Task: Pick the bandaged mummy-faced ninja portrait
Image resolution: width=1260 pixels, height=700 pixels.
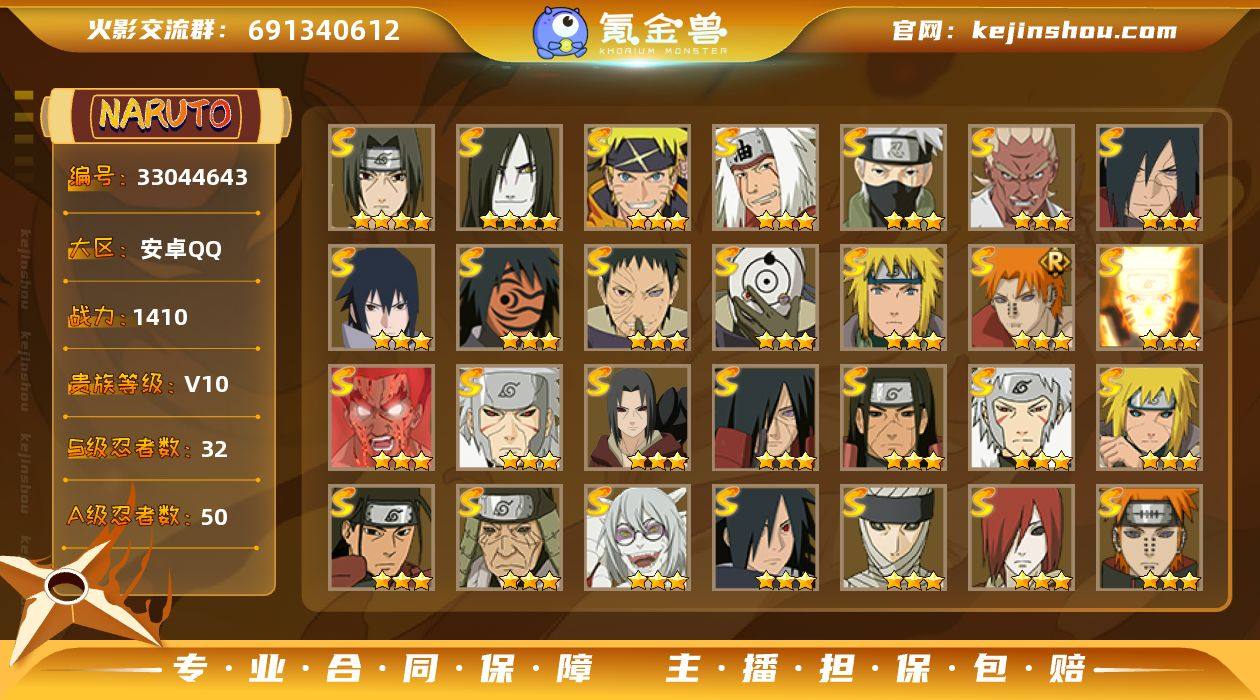Action: 893,538
